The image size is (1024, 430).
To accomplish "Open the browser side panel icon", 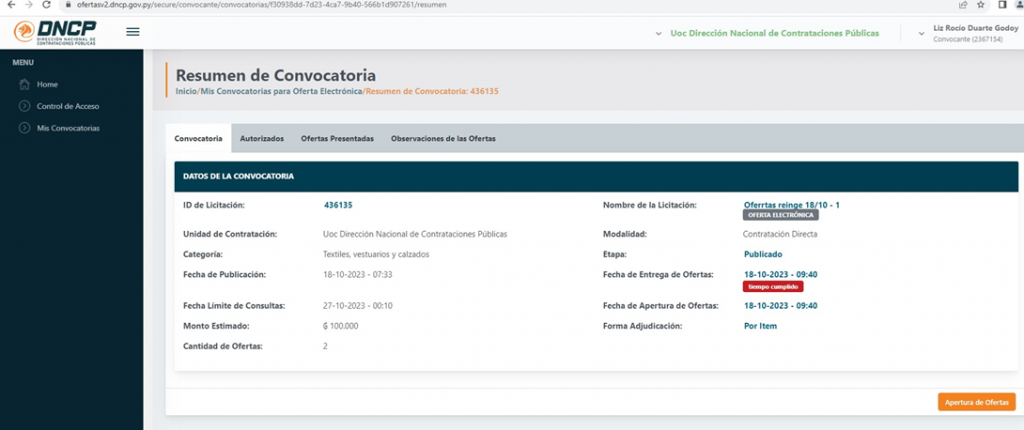I will click(x=1001, y=5).
